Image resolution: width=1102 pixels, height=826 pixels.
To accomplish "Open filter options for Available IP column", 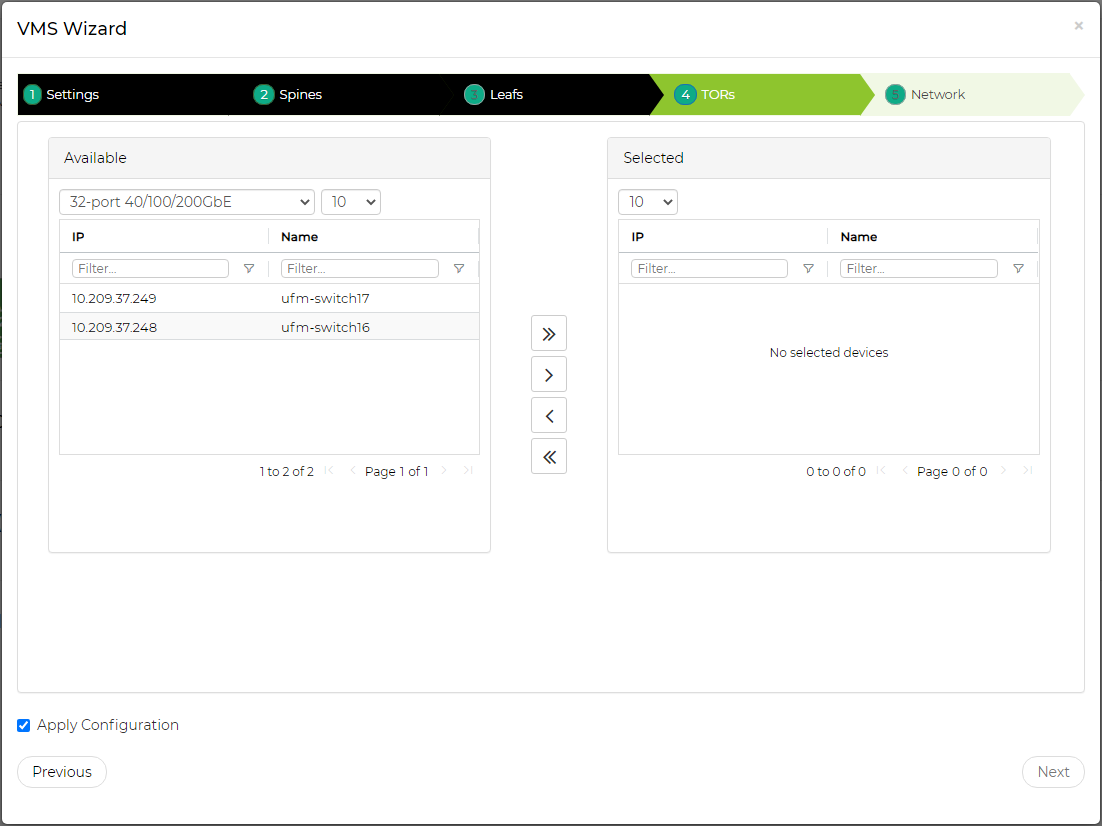I will [249, 268].
